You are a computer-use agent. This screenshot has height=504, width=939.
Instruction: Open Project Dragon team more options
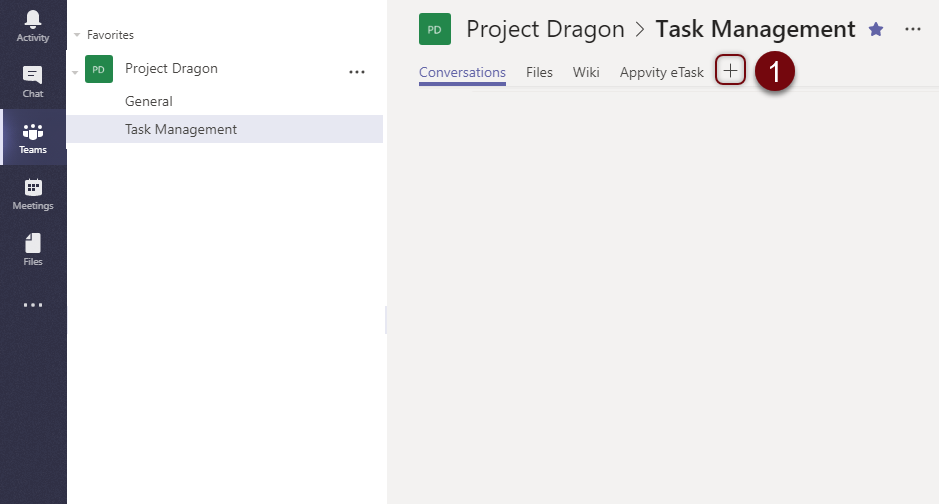[x=357, y=72]
